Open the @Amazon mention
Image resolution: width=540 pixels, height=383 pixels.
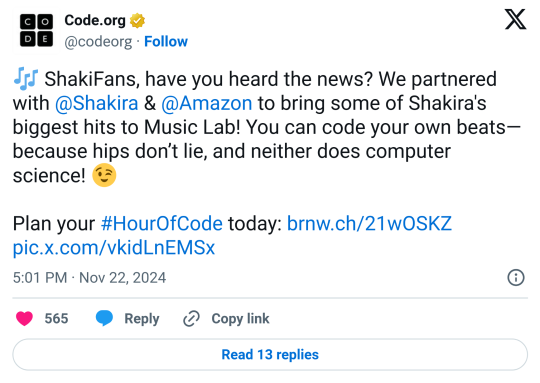pyautogui.click(x=207, y=103)
